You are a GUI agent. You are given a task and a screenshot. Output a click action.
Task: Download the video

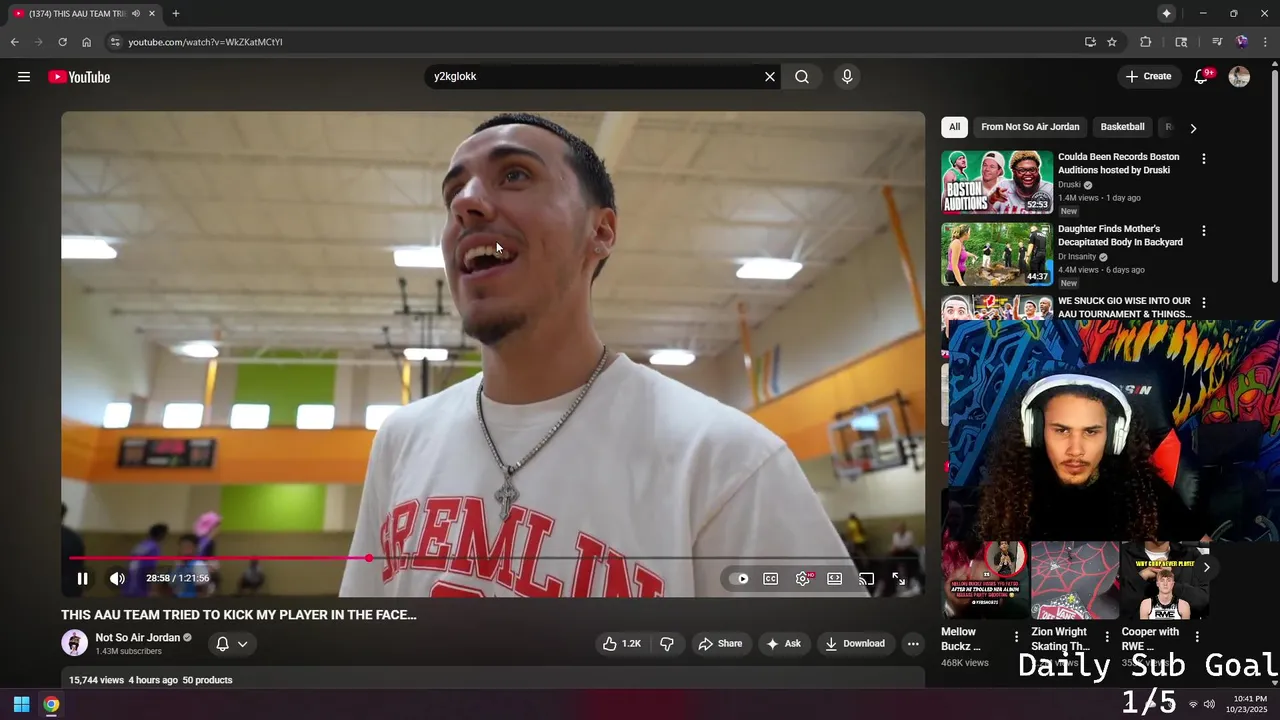pyautogui.click(x=855, y=644)
